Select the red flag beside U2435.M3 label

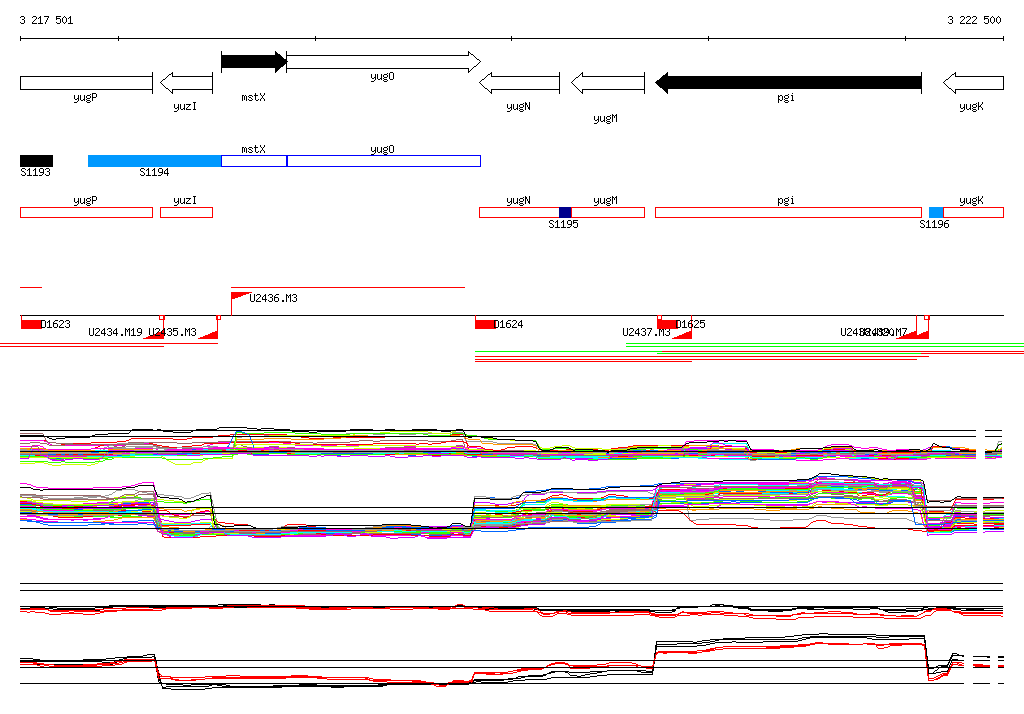[x=208, y=334]
